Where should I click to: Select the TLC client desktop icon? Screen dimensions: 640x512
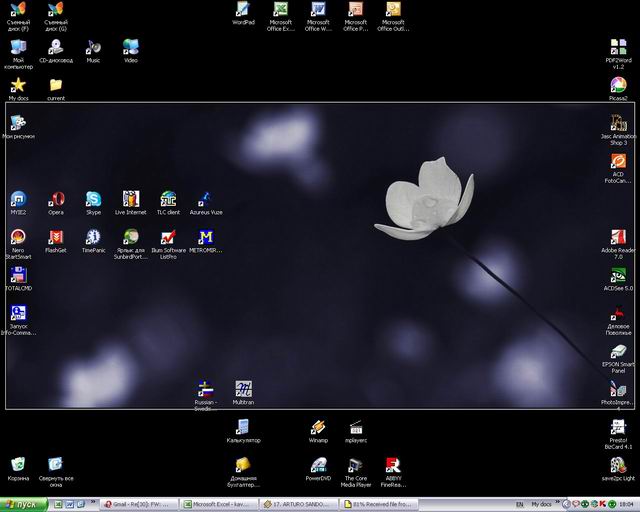168,203
